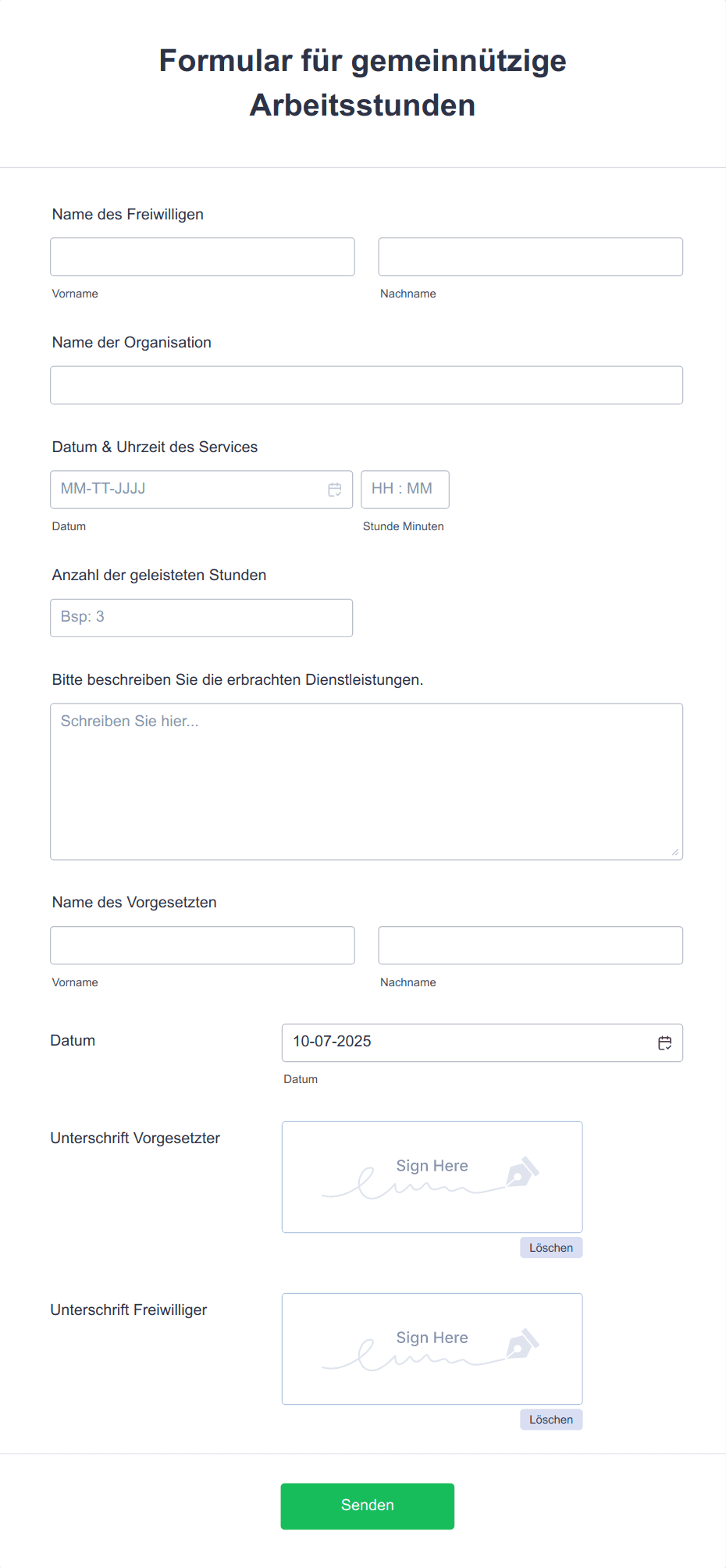Focus the Name der Organisation field
Viewport: 726px width, 1568px height.
367,385
